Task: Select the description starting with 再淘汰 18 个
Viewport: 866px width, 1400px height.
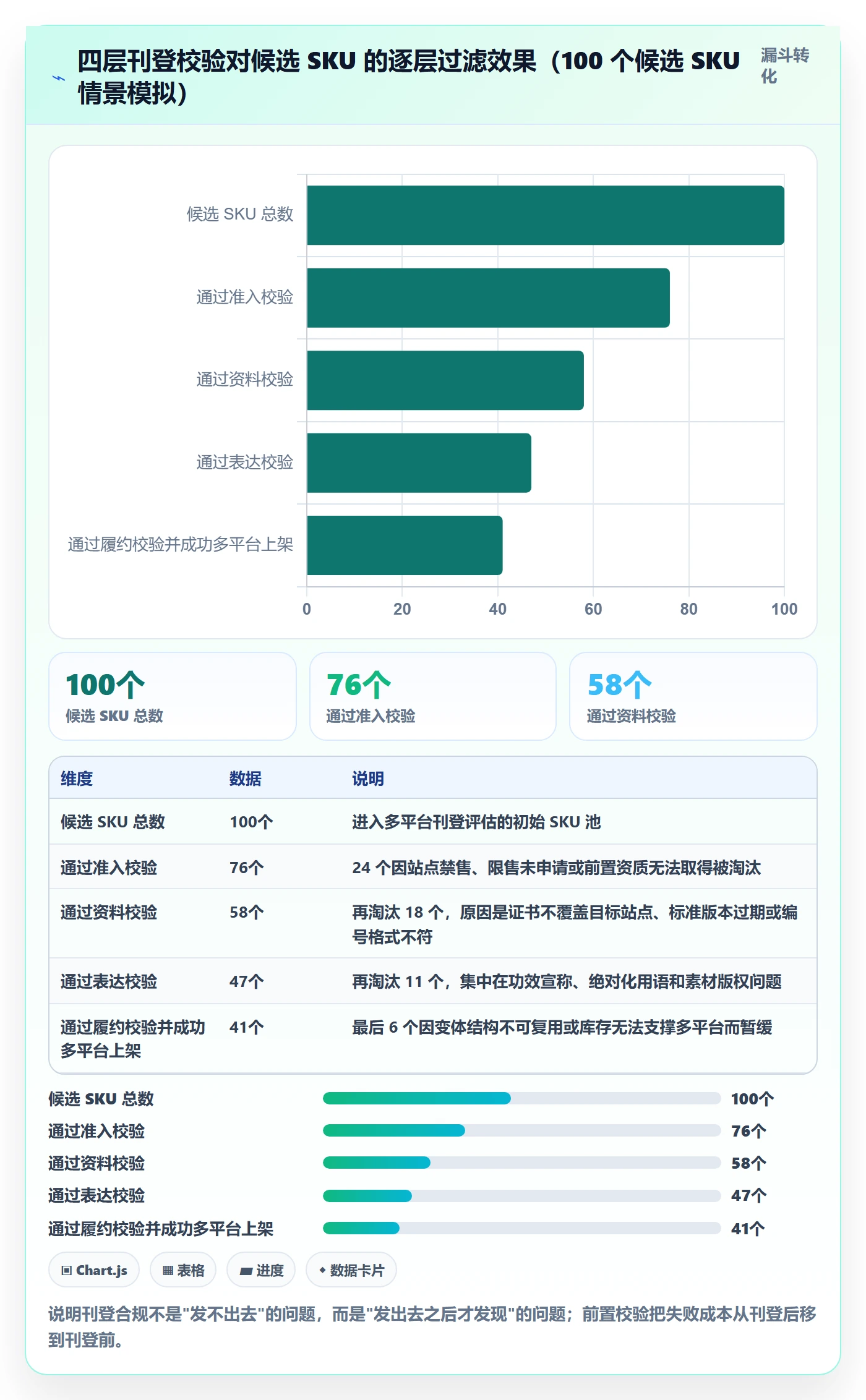Action: (575, 924)
